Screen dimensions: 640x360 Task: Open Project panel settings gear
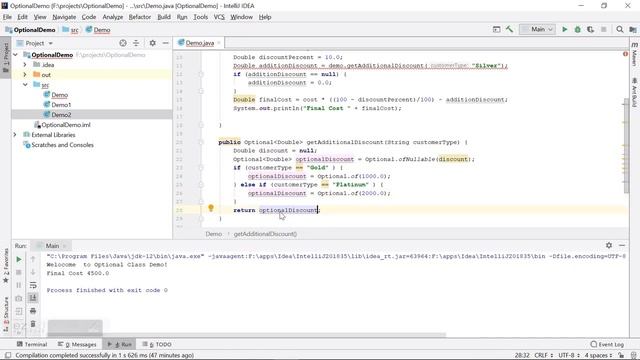pos(152,43)
